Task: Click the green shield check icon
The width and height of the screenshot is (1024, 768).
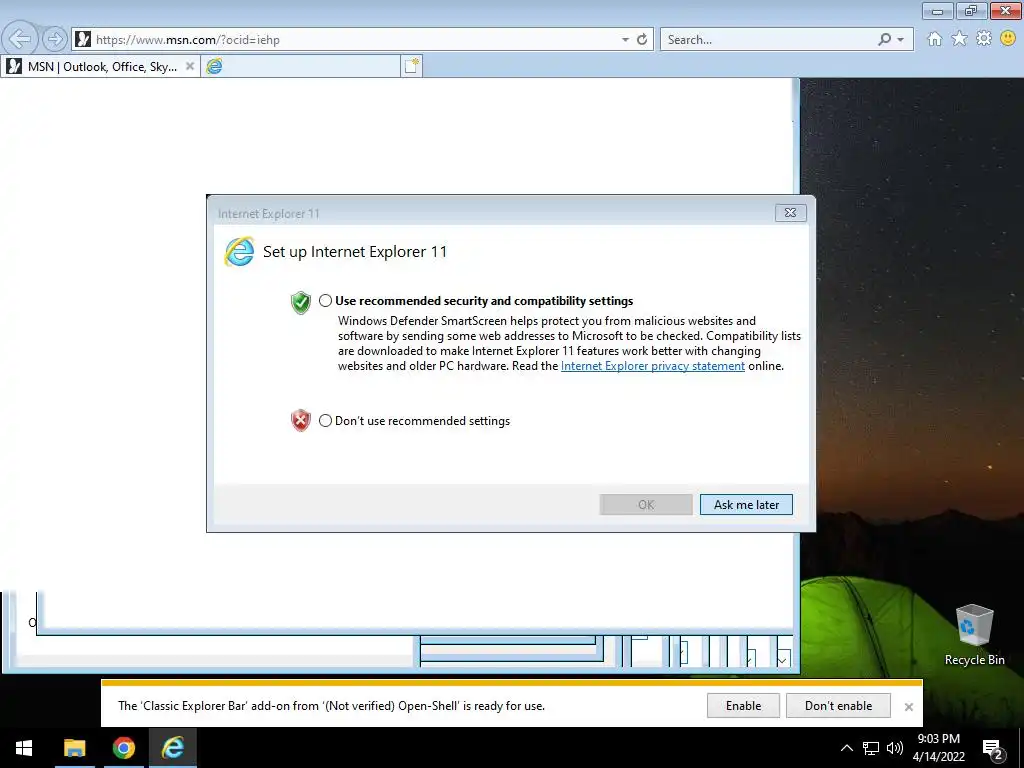Action: pyautogui.click(x=300, y=303)
